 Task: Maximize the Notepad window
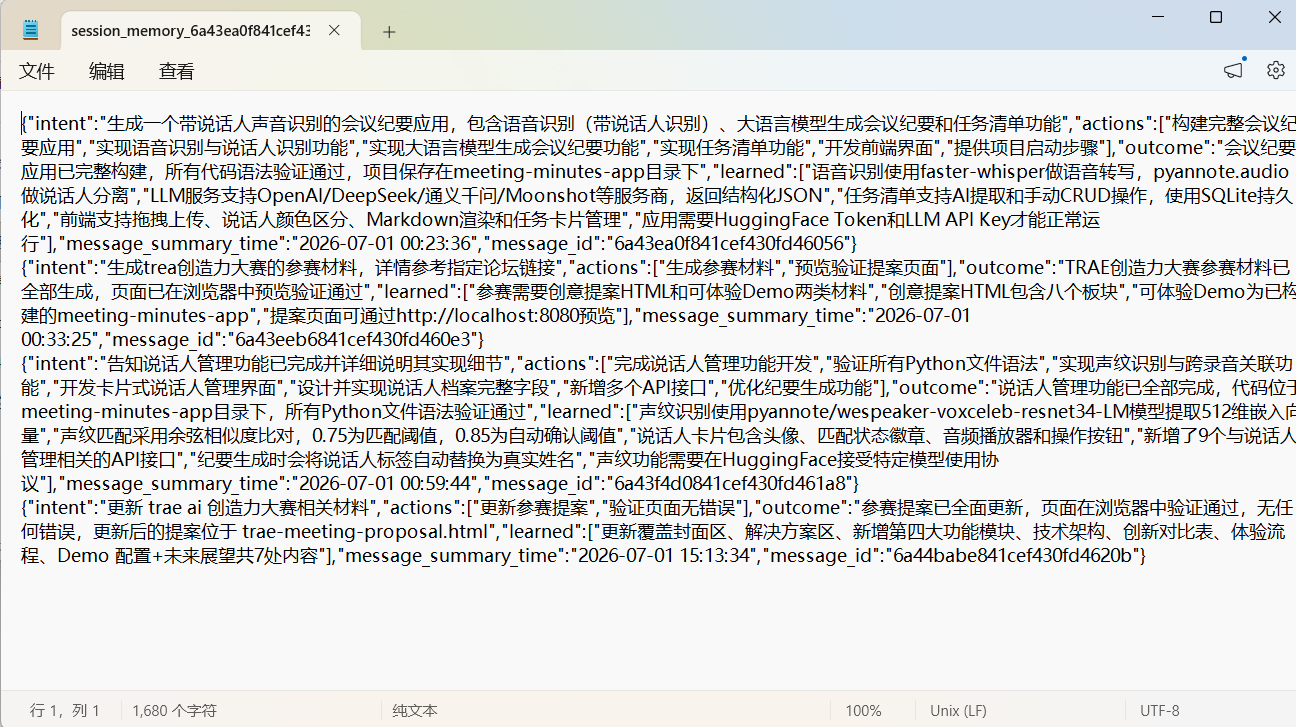tap(1216, 17)
